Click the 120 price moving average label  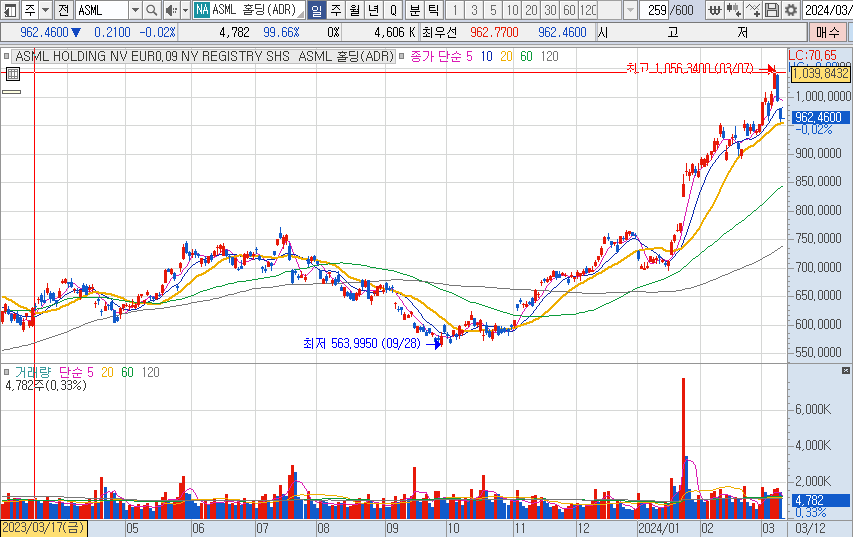(x=549, y=56)
